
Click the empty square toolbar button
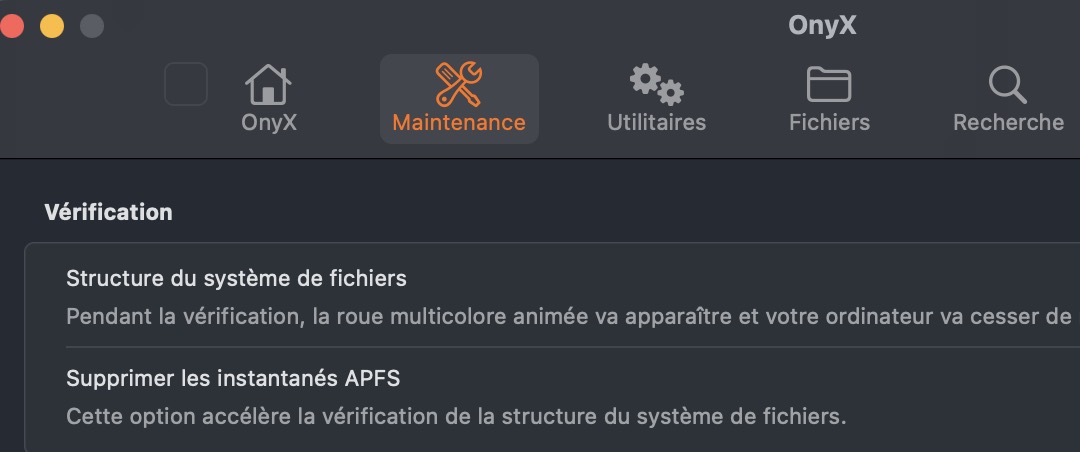(x=186, y=84)
